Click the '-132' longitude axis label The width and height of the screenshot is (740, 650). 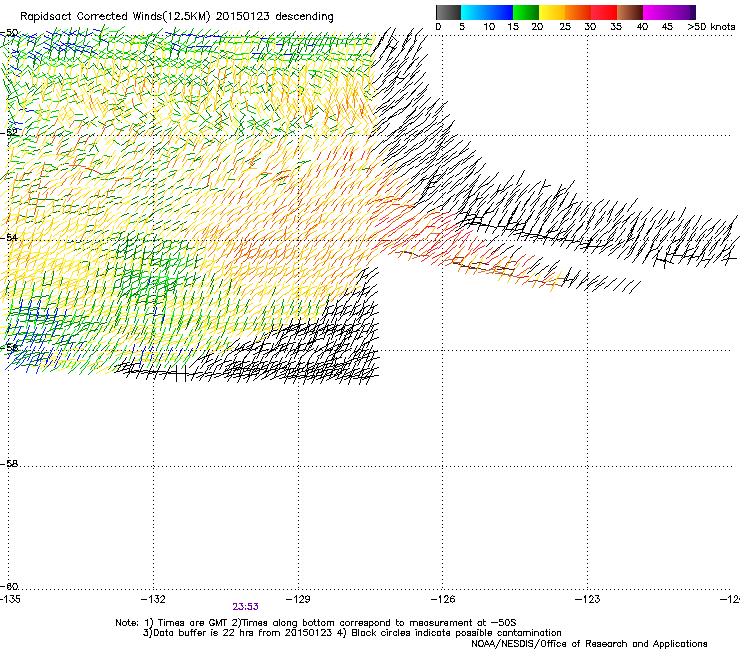(153, 599)
